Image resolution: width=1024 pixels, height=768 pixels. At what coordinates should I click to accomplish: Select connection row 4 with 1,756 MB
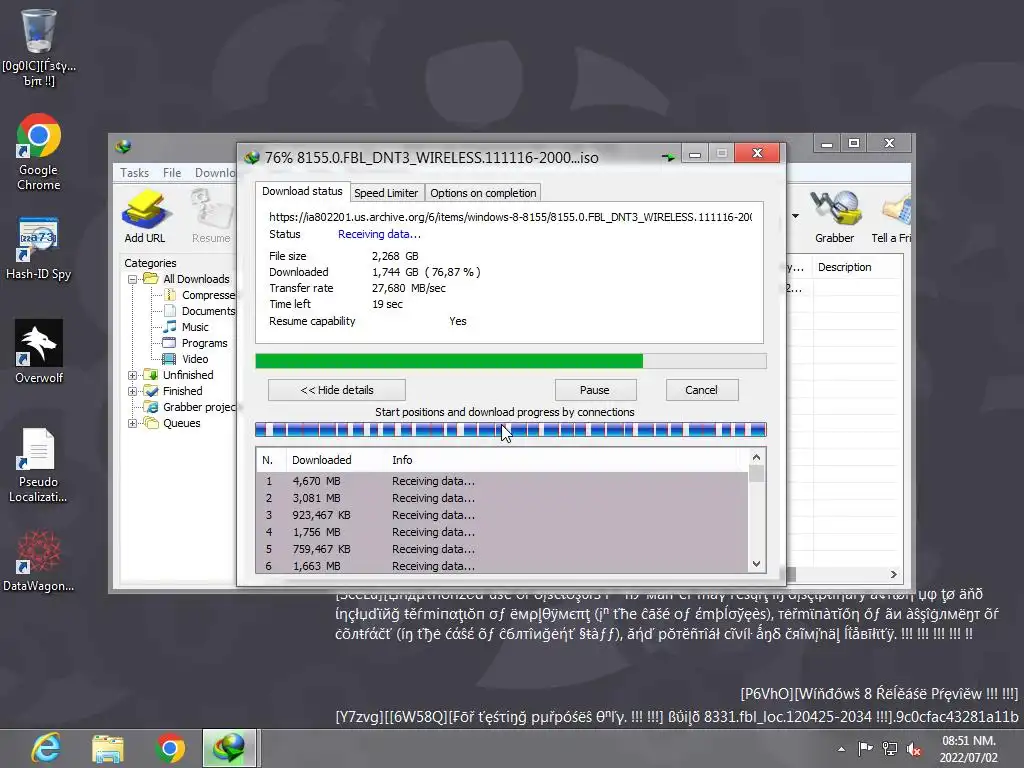502,532
